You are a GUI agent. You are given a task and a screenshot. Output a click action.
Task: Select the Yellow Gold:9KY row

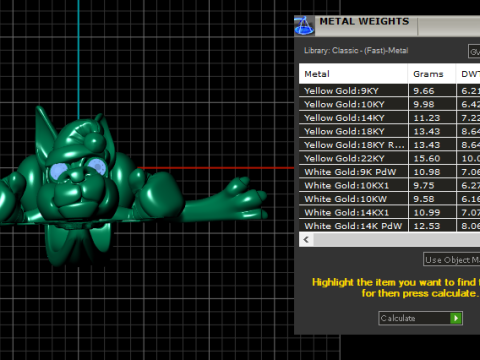tap(389, 91)
